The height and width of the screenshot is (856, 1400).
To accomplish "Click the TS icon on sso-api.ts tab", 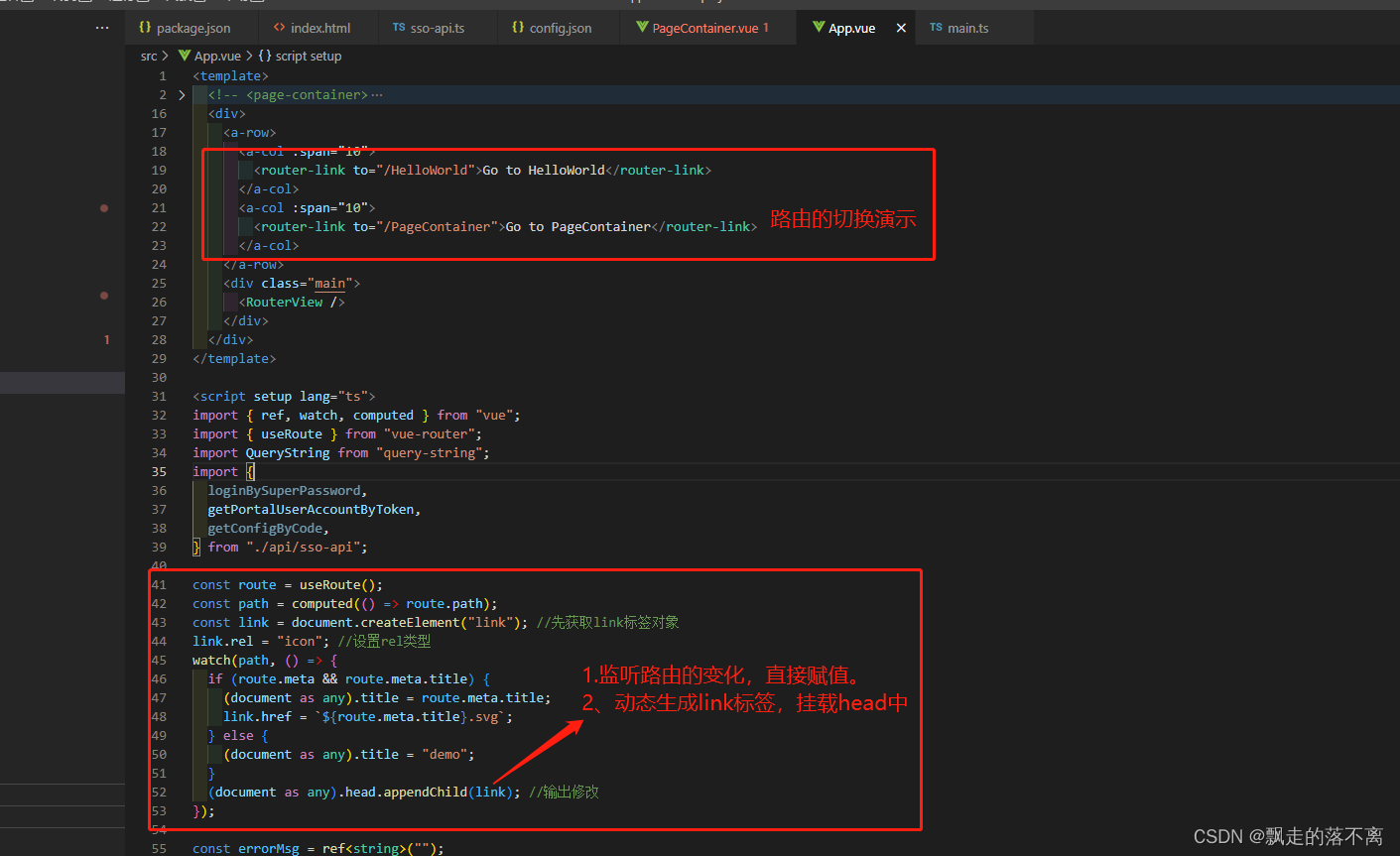I will (x=399, y=28).
